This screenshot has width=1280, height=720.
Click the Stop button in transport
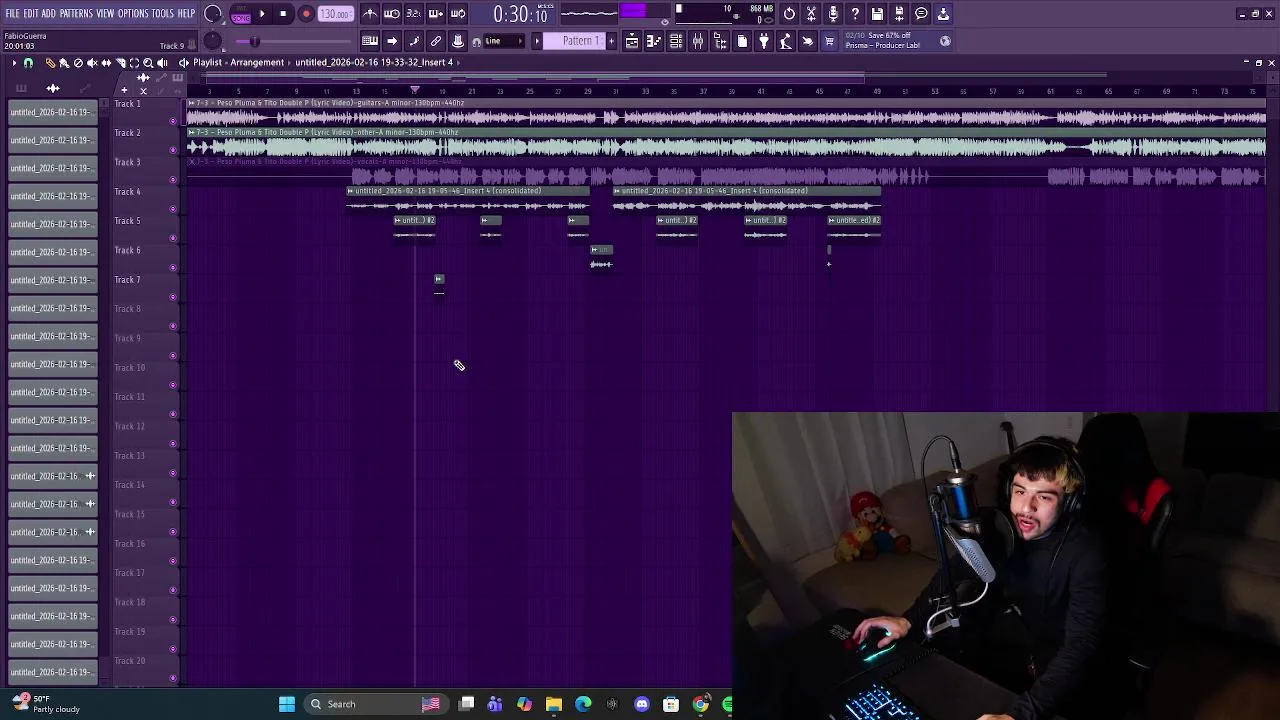click(x=283, y=14)
